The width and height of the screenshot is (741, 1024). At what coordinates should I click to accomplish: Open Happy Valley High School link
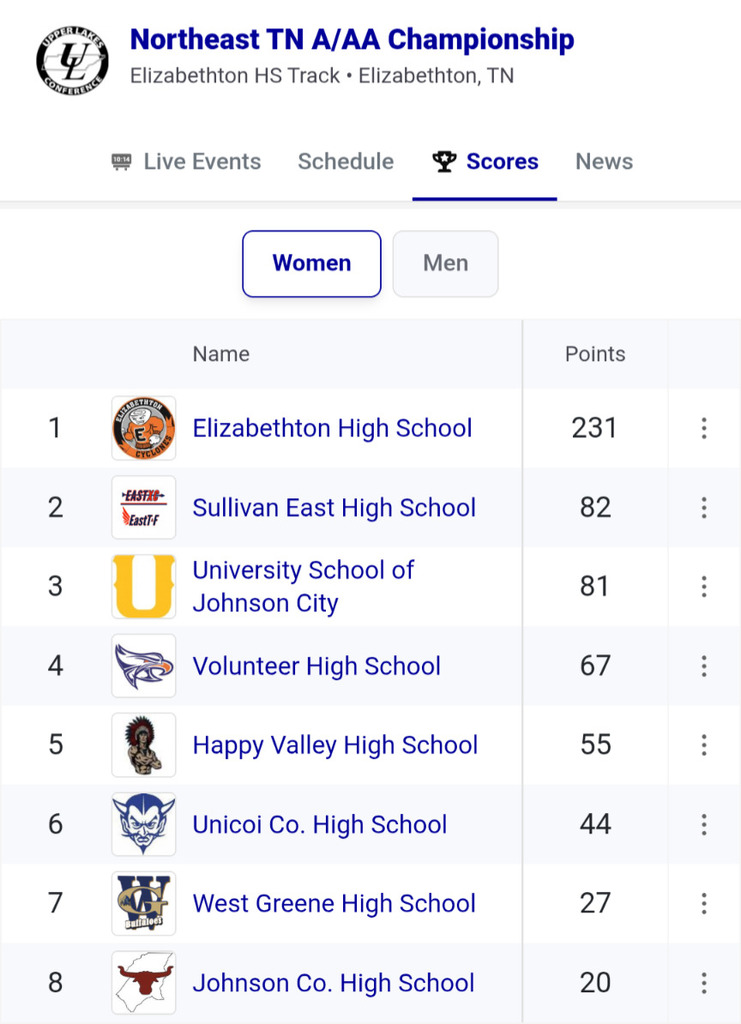tap(335, 745)
